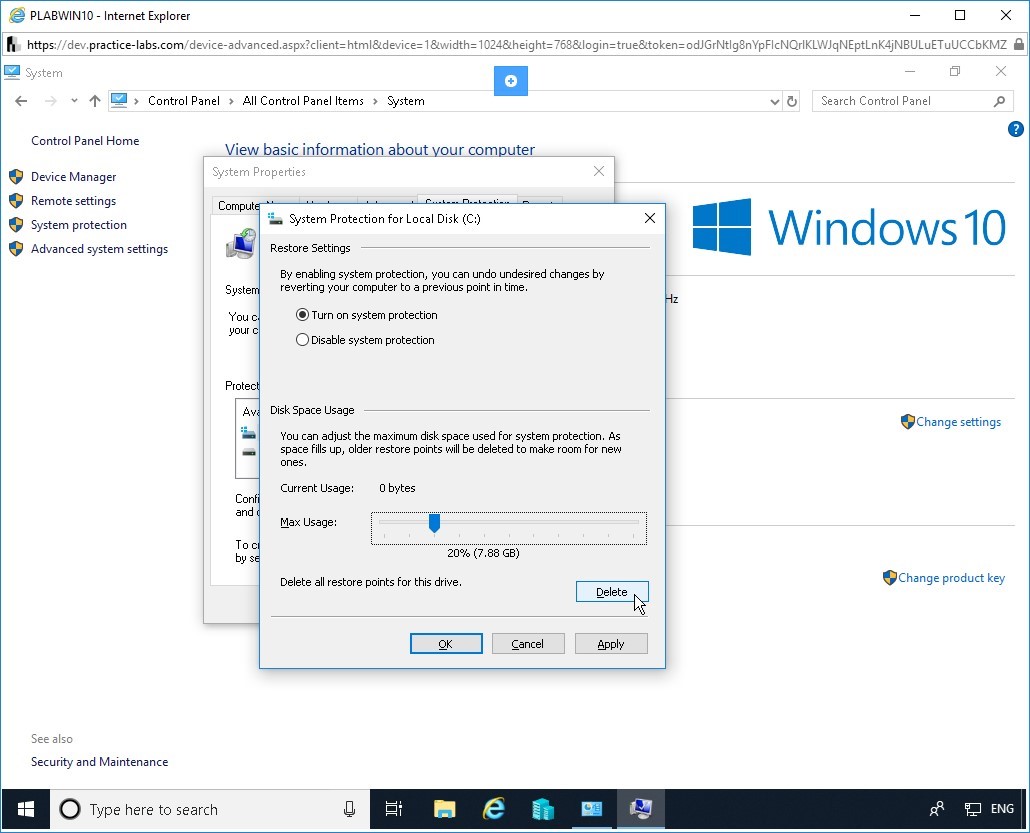Open the Control Panel taskbar icon

(591, 809)
